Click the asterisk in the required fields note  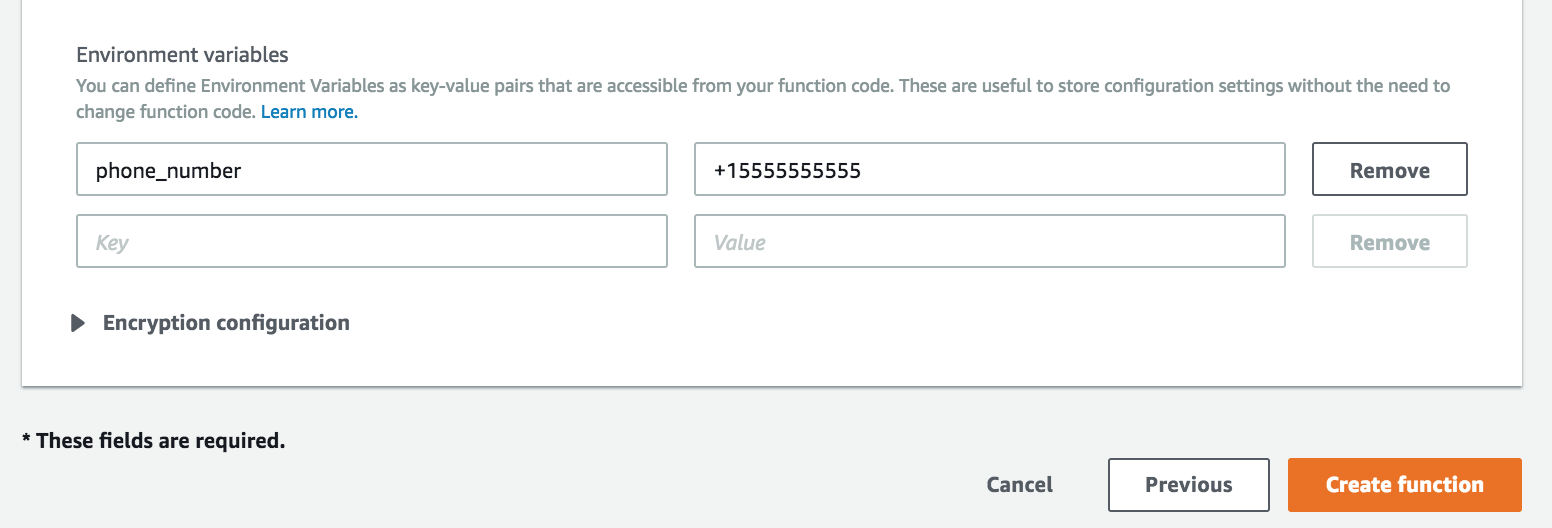tap(27, 438)
